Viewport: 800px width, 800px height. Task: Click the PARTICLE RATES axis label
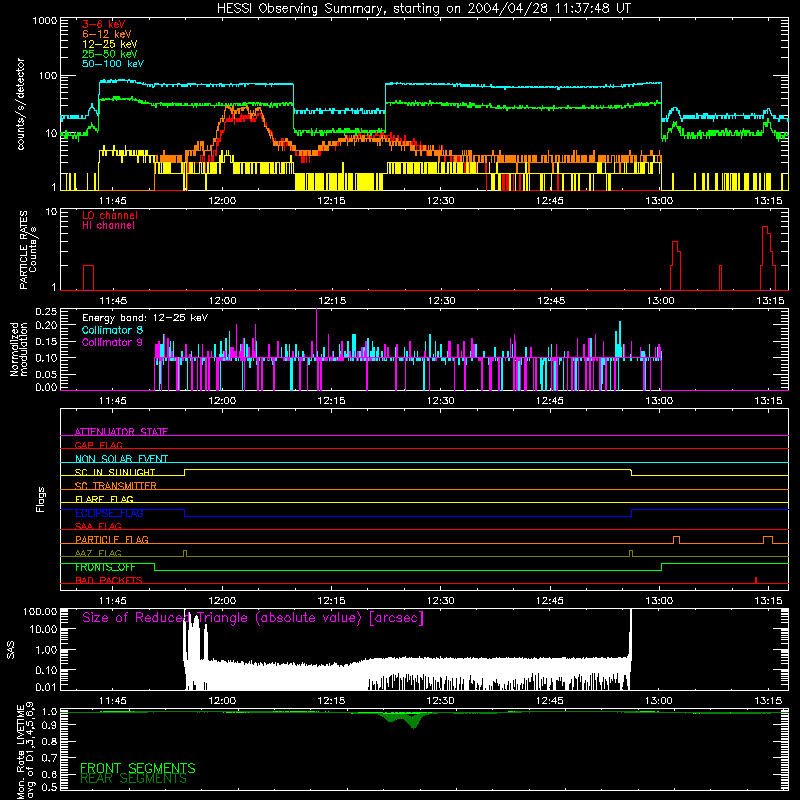point(23,250)
